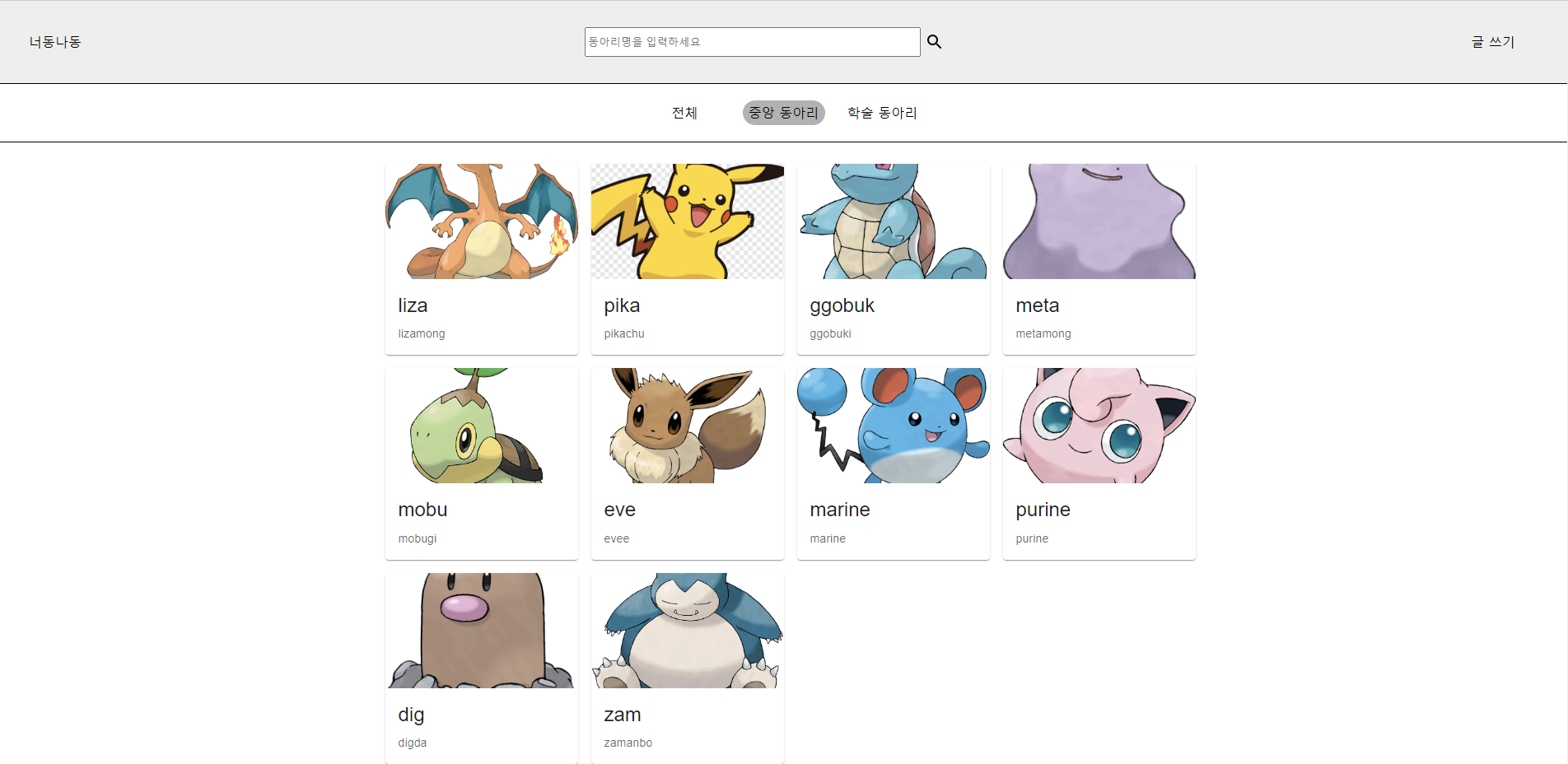This screenshot has width=1568, height=764.
Task: Open the liza card Charizard image
Action: tap(482, 221)
